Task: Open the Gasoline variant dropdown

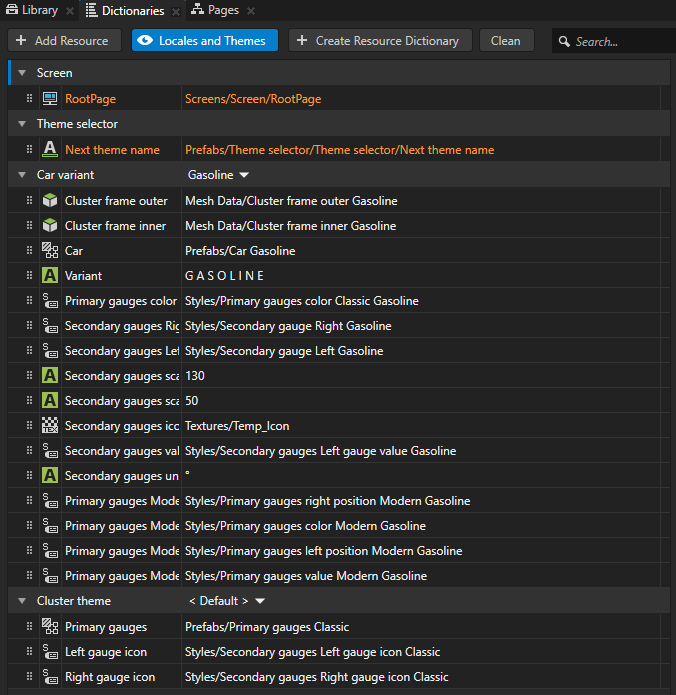Action: [x=218, y=175]
